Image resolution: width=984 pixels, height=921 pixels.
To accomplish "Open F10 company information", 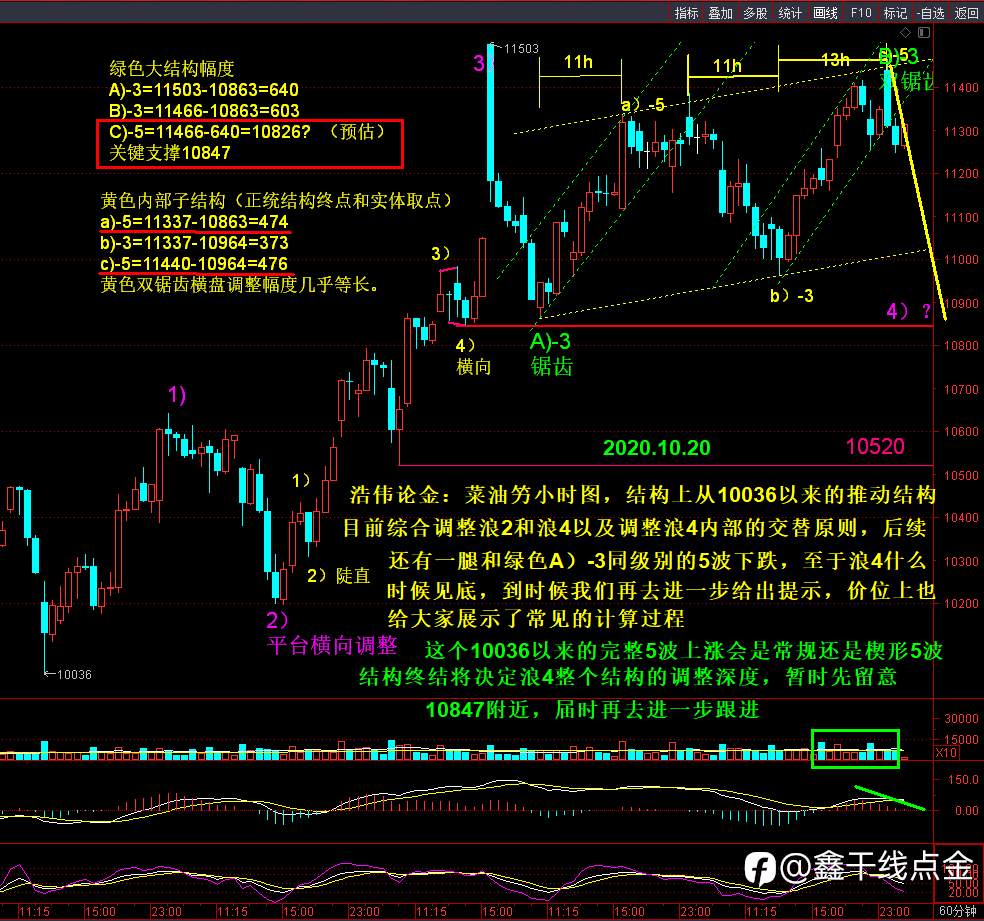I will [x=861, y=13].
